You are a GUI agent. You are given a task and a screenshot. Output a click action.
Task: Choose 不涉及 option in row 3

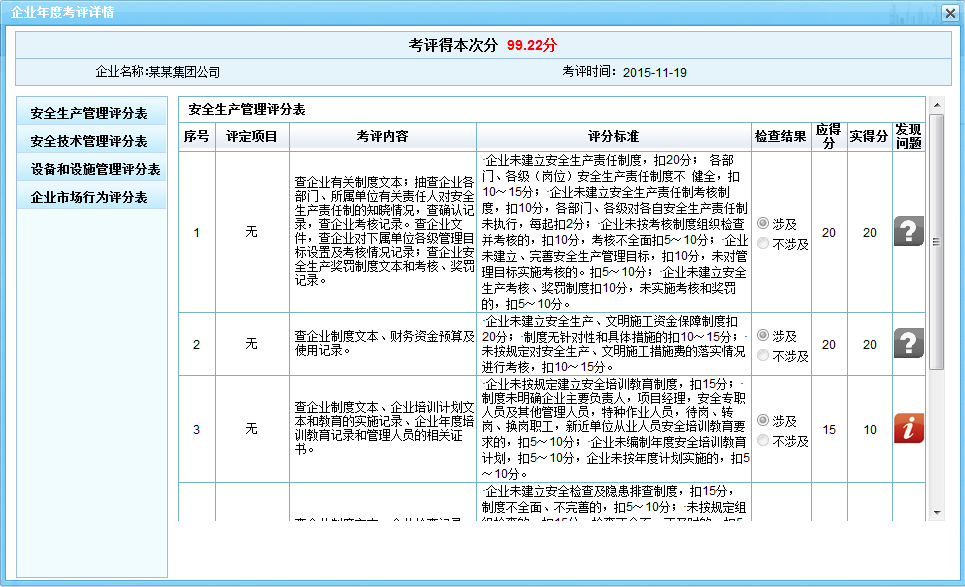pos(764,440)
